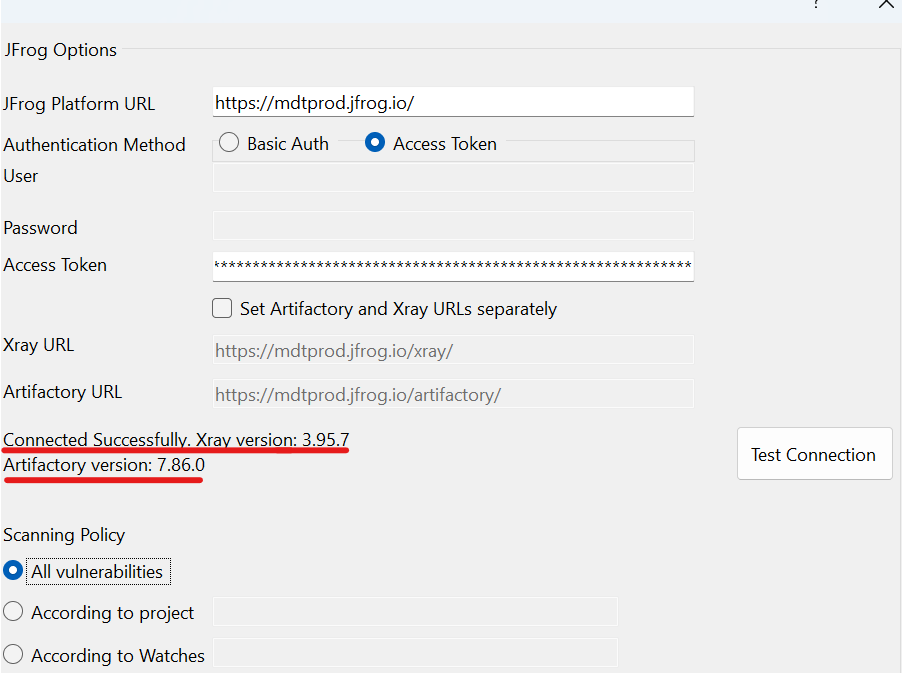Click the project name field beside According to project

pyautogui.click(x=415, y=611)
